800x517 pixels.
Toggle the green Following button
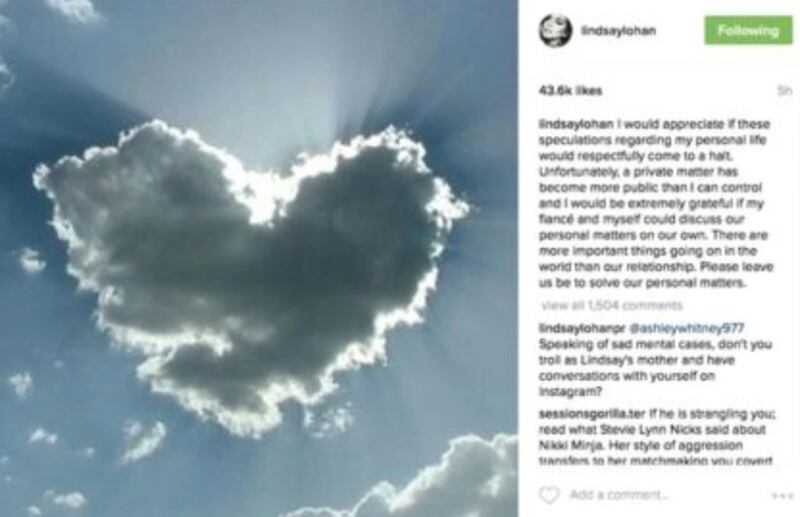point(748,31)
